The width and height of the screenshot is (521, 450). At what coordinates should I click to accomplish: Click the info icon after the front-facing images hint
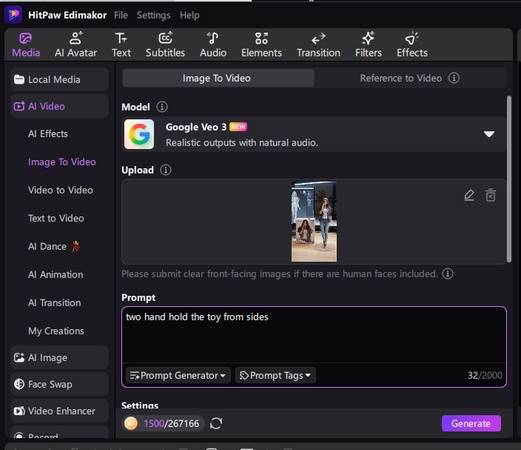coord(447,274)
